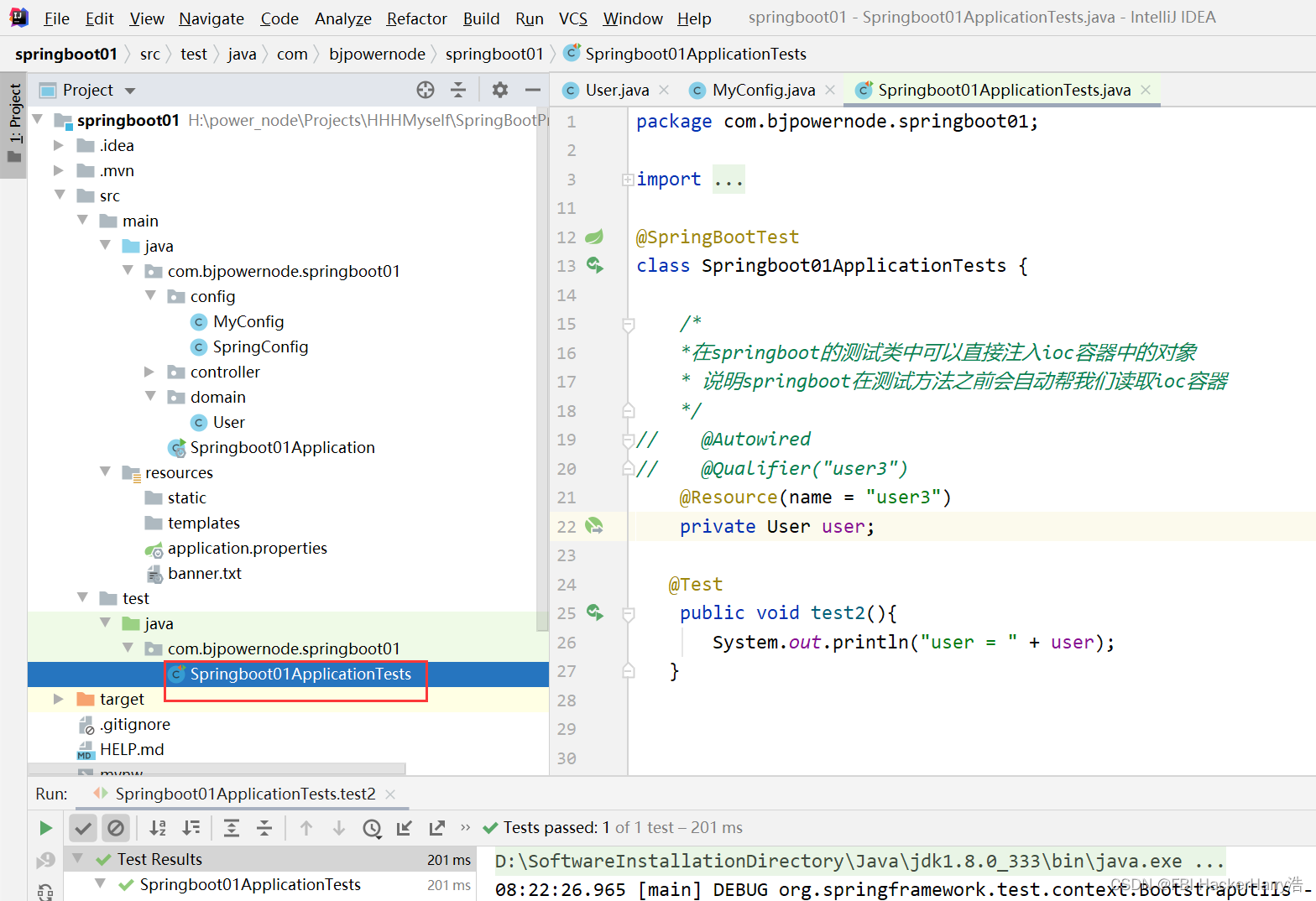Open the Build menu

coord(481,18)
